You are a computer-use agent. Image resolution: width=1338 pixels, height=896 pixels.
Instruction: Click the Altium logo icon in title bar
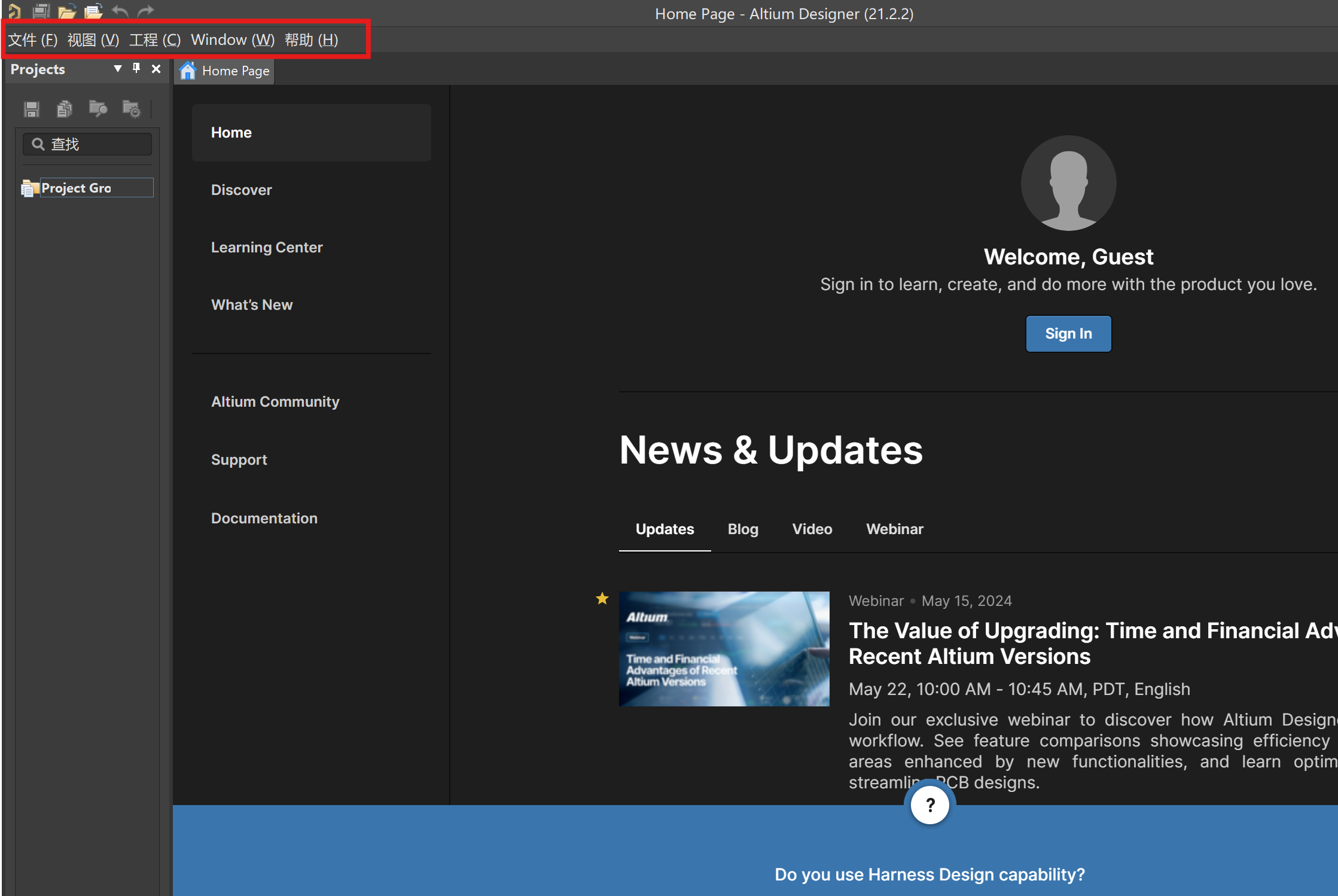point(14,11)
